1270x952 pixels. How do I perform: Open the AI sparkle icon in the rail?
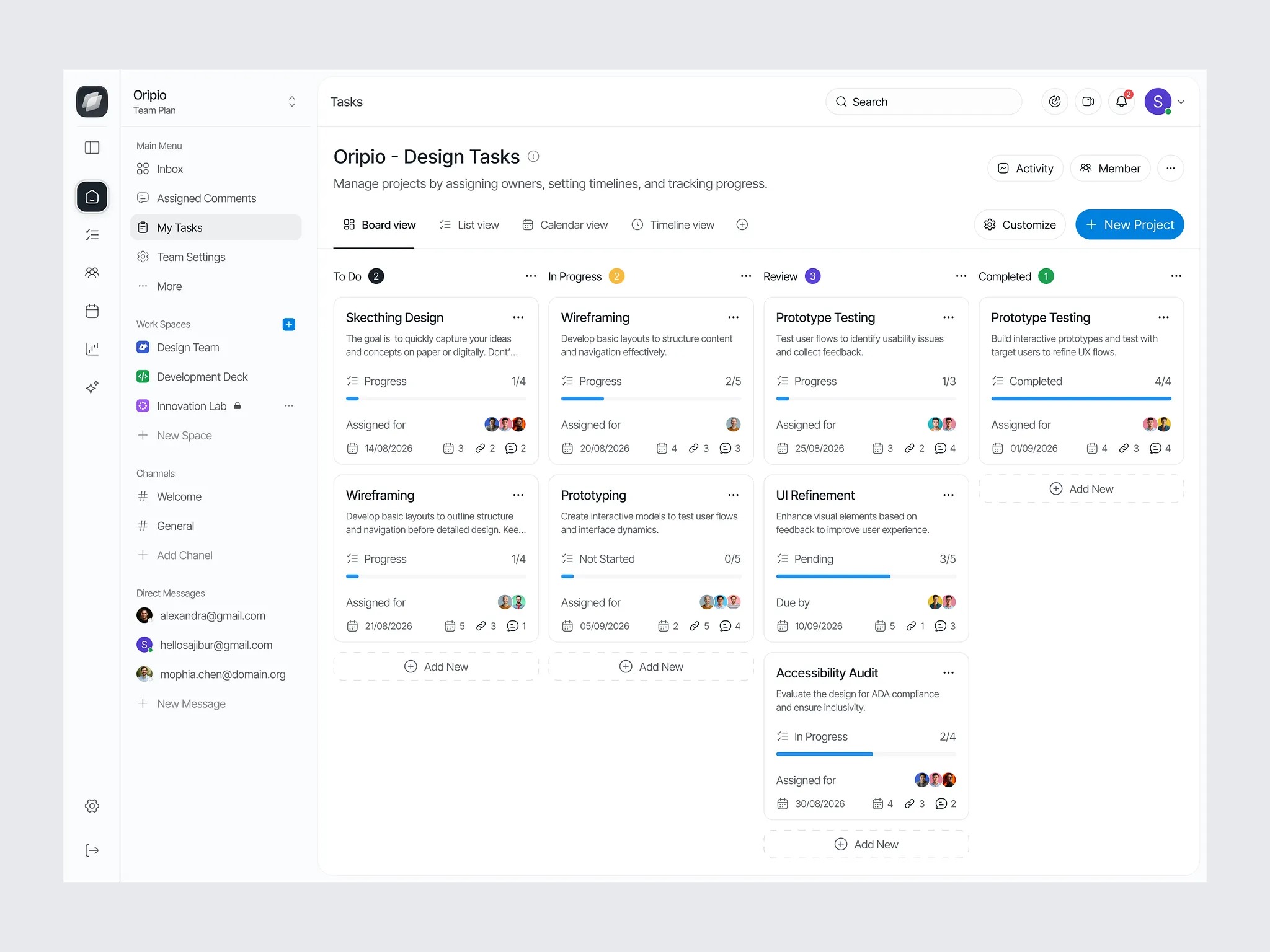(x=92, y=387)
